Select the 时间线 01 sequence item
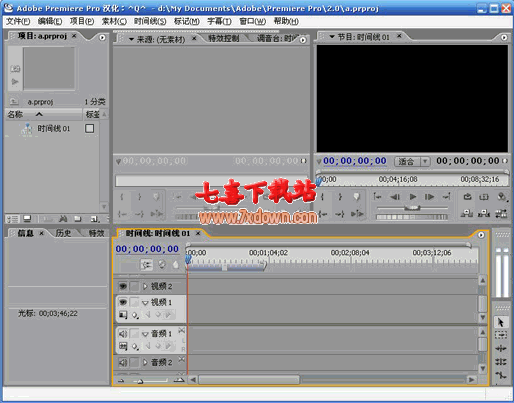This screenshot has height=403, width=514. point(54,129)
